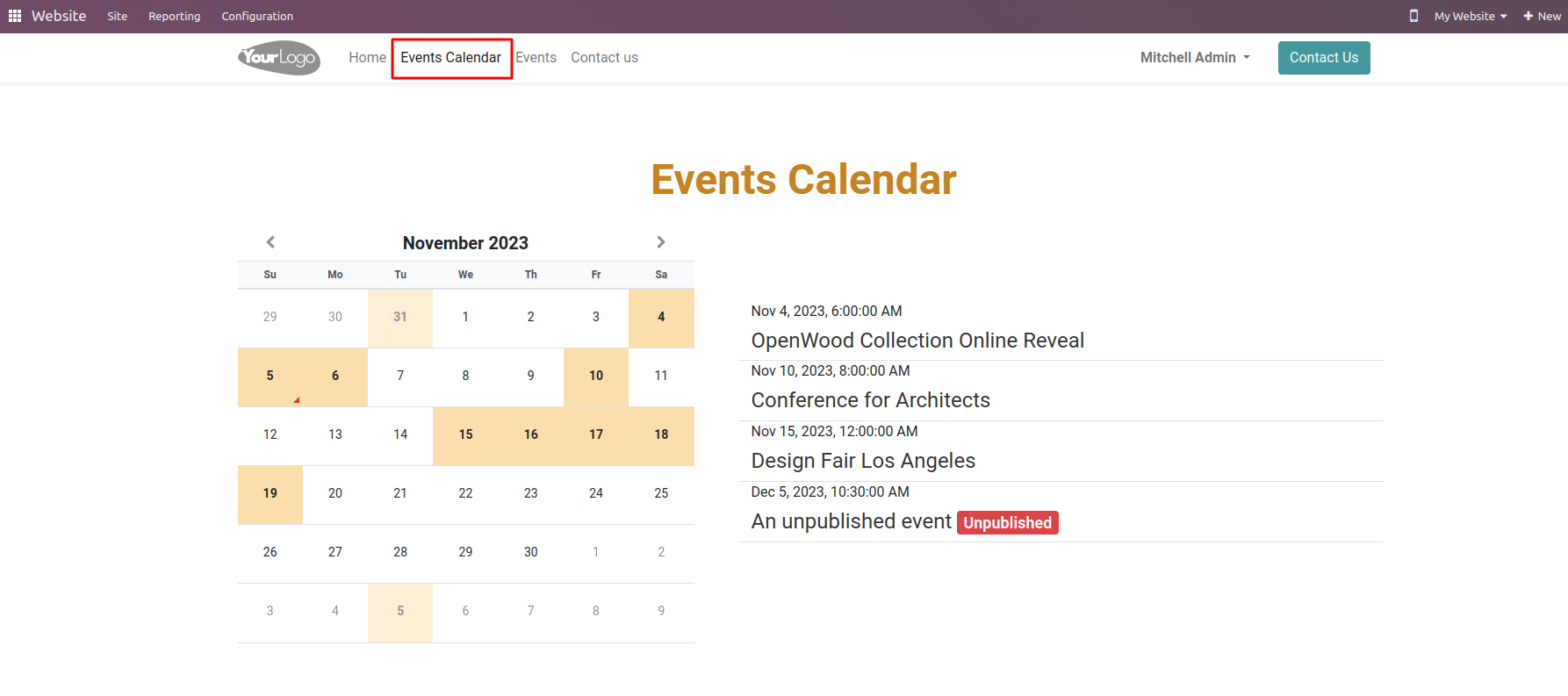Go to previous month with left chevron
1568x696 pixels.
[x=270, y=242]
